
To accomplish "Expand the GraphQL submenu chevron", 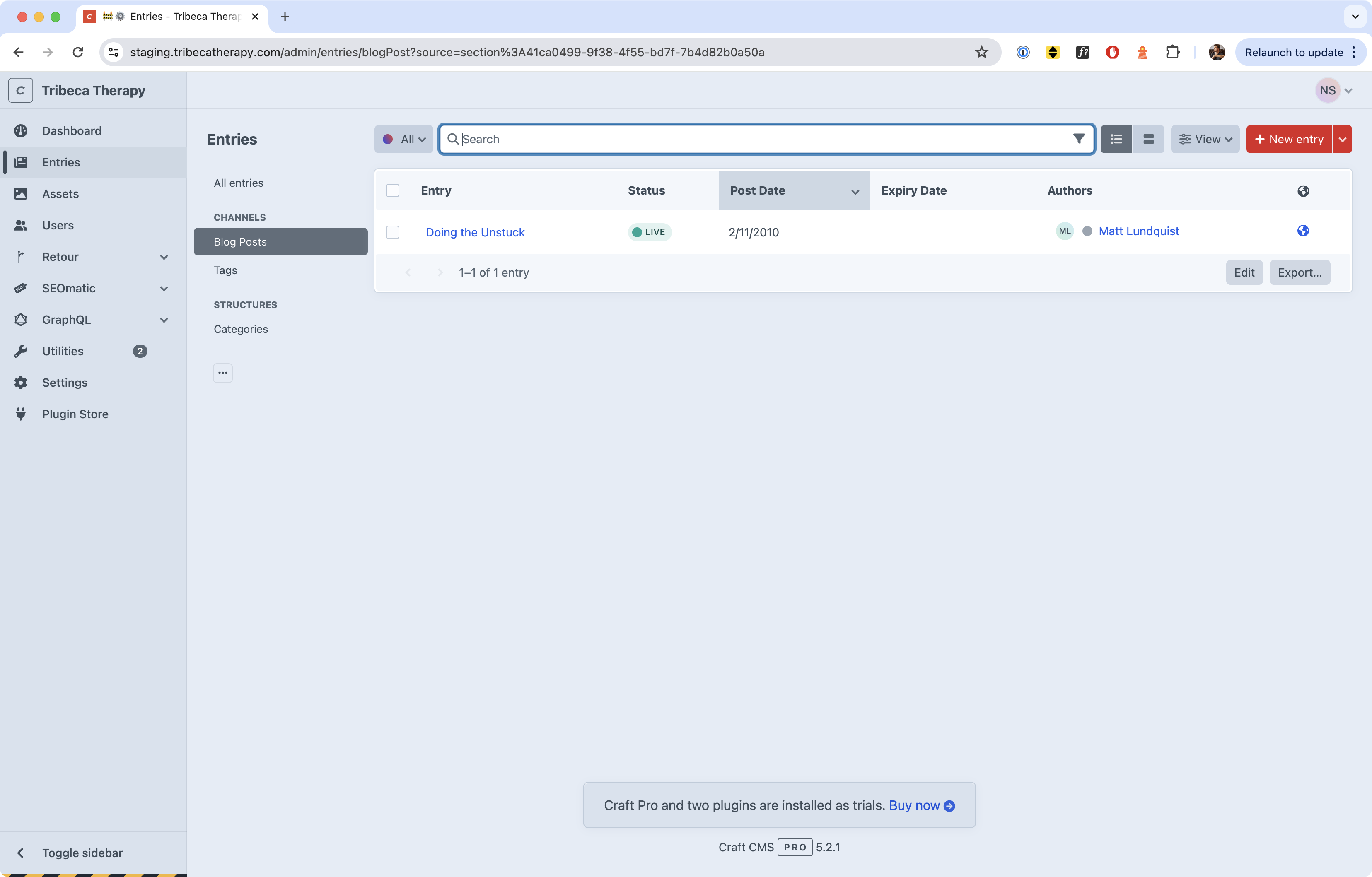I will tap(164, 320).
